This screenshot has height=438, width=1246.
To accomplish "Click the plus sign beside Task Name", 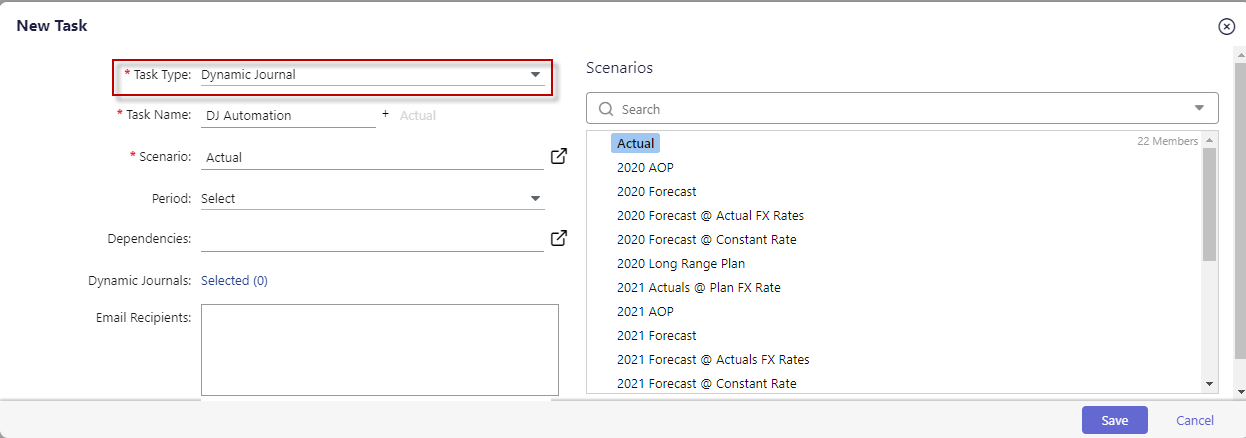I will [385, 114].
